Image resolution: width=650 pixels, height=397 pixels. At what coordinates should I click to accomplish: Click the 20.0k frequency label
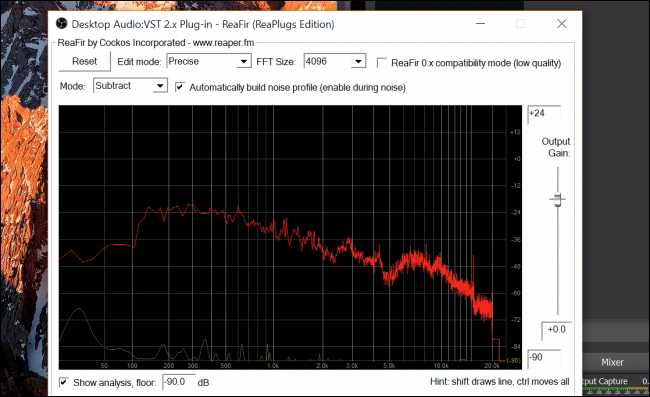click(x=492, y=366)
